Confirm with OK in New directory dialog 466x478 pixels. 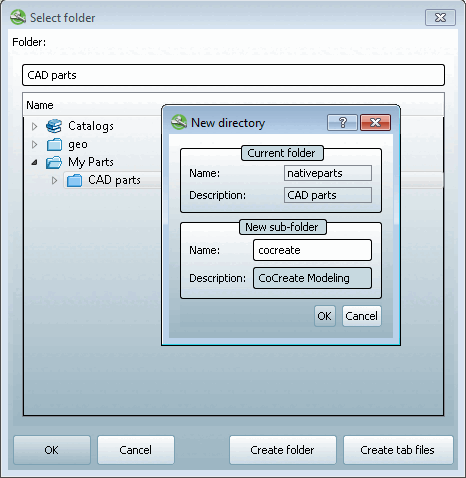coord(325,316)
